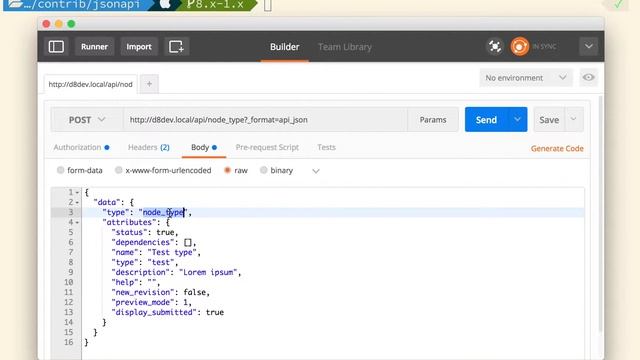Select binary body type
640x360 pixels.
tap(276, 170)
